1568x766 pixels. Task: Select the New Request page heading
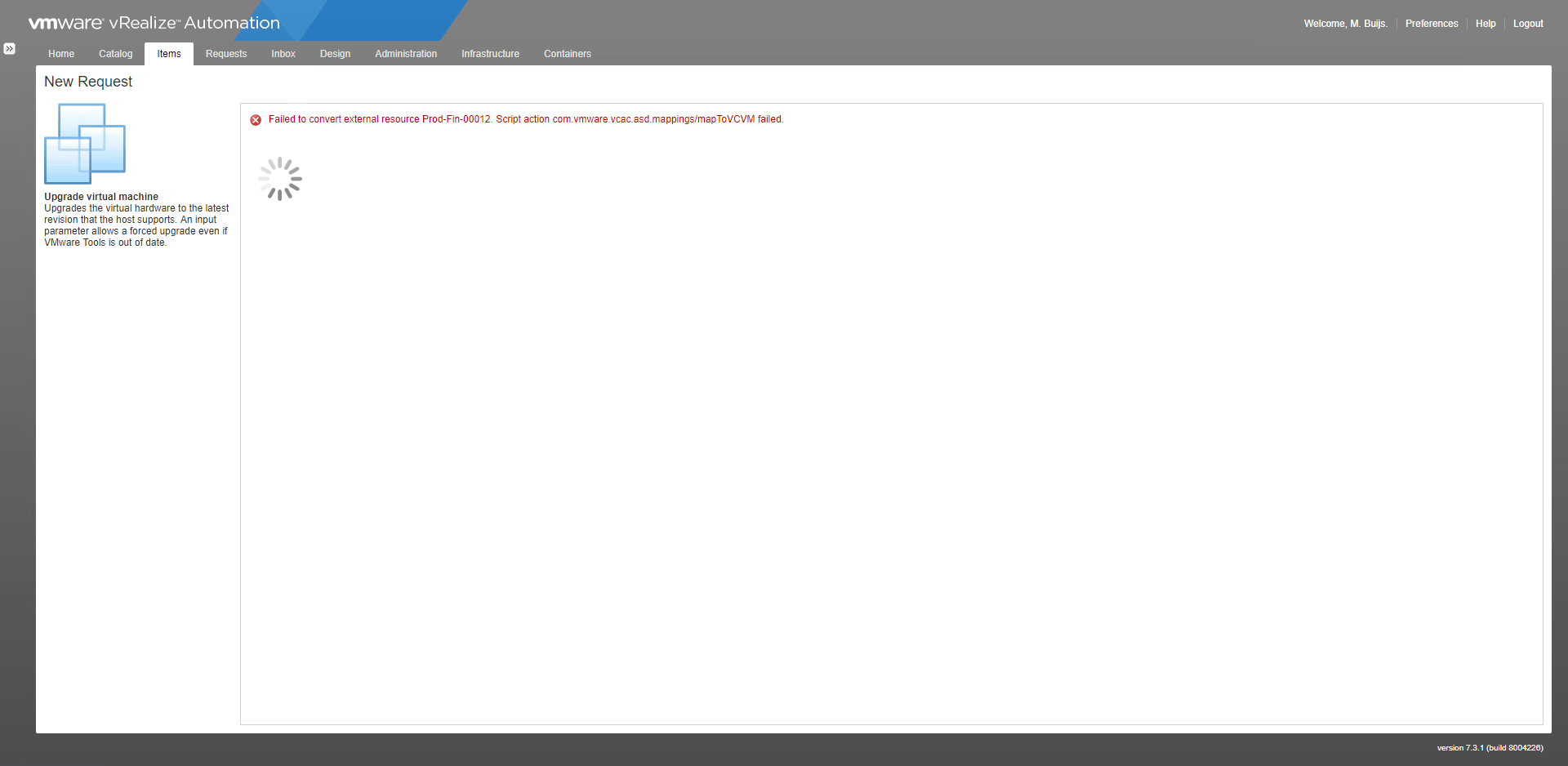[x=87, y=82]
